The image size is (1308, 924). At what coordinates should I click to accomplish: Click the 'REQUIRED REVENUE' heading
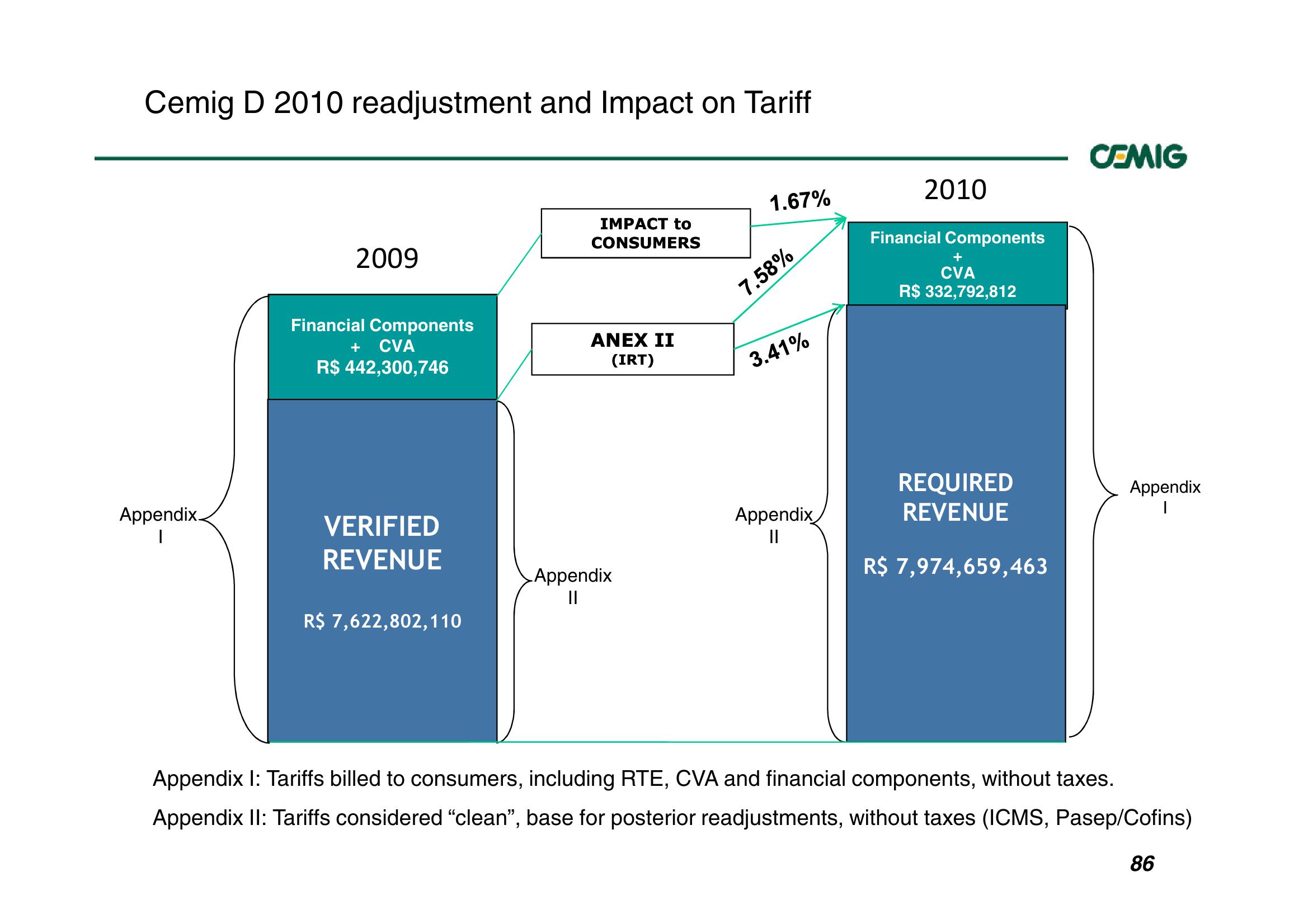(x=956, y=497)
